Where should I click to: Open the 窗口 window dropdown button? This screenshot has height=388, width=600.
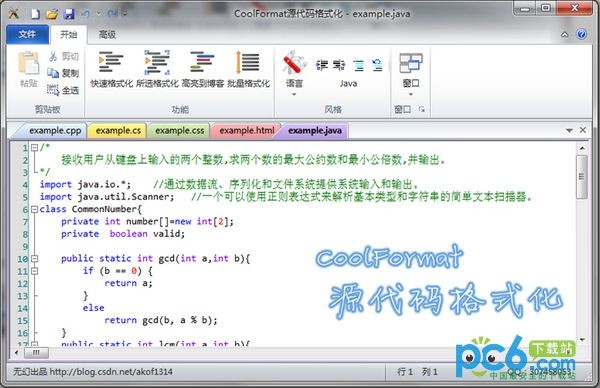[411, 73]
